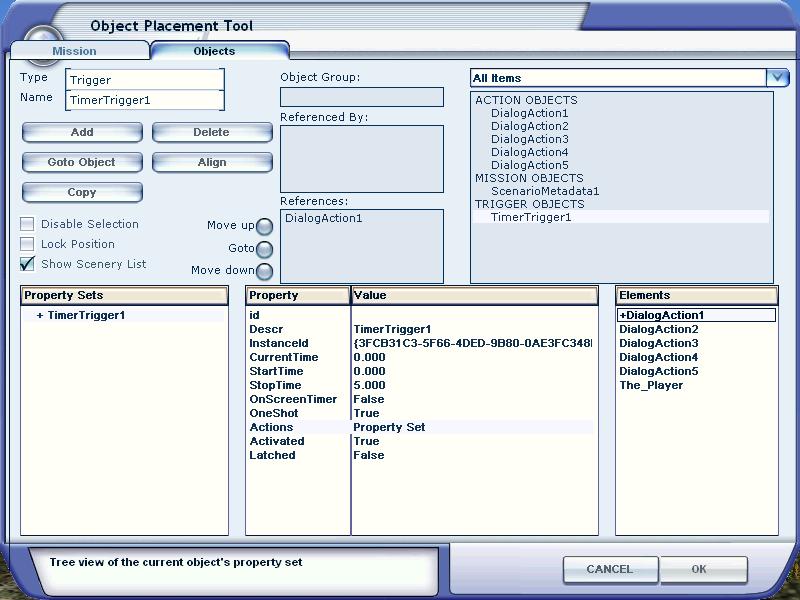Image resolution: width=800 pixels, height=600 pixels.
Task: Click StopTime value 5.000
Action: [369, 385]
